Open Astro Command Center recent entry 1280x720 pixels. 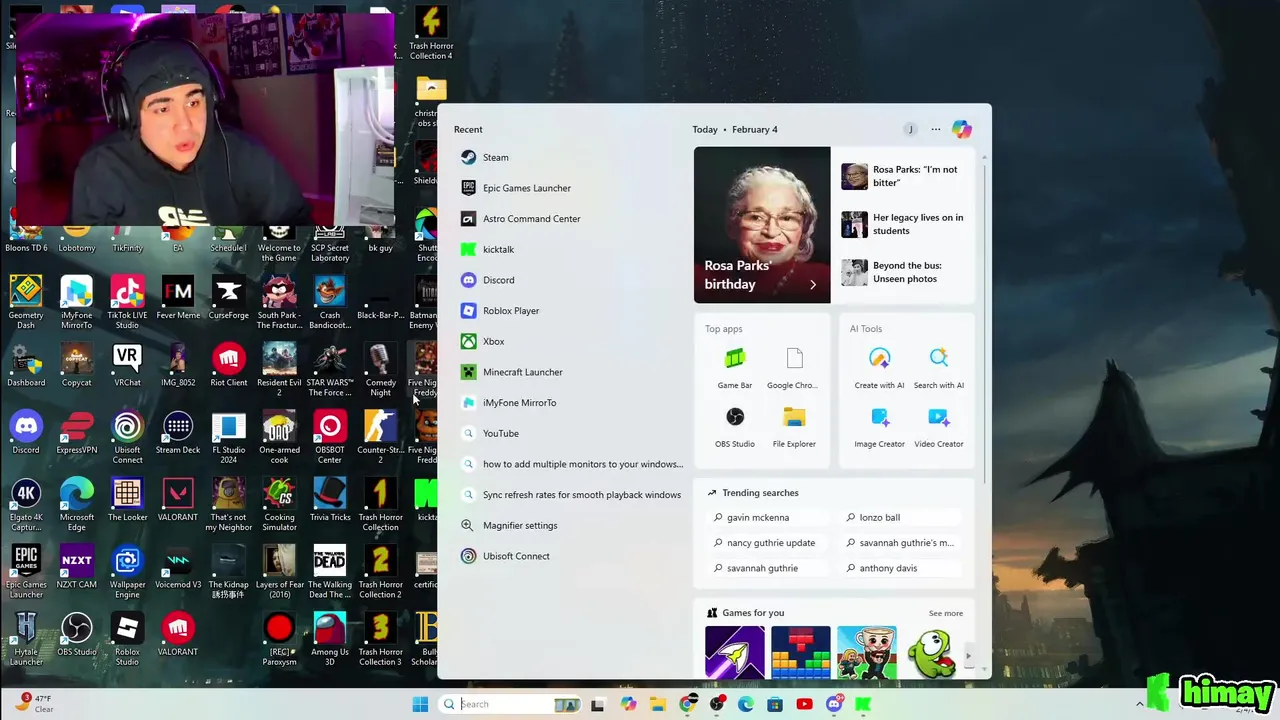click(567, 219)
